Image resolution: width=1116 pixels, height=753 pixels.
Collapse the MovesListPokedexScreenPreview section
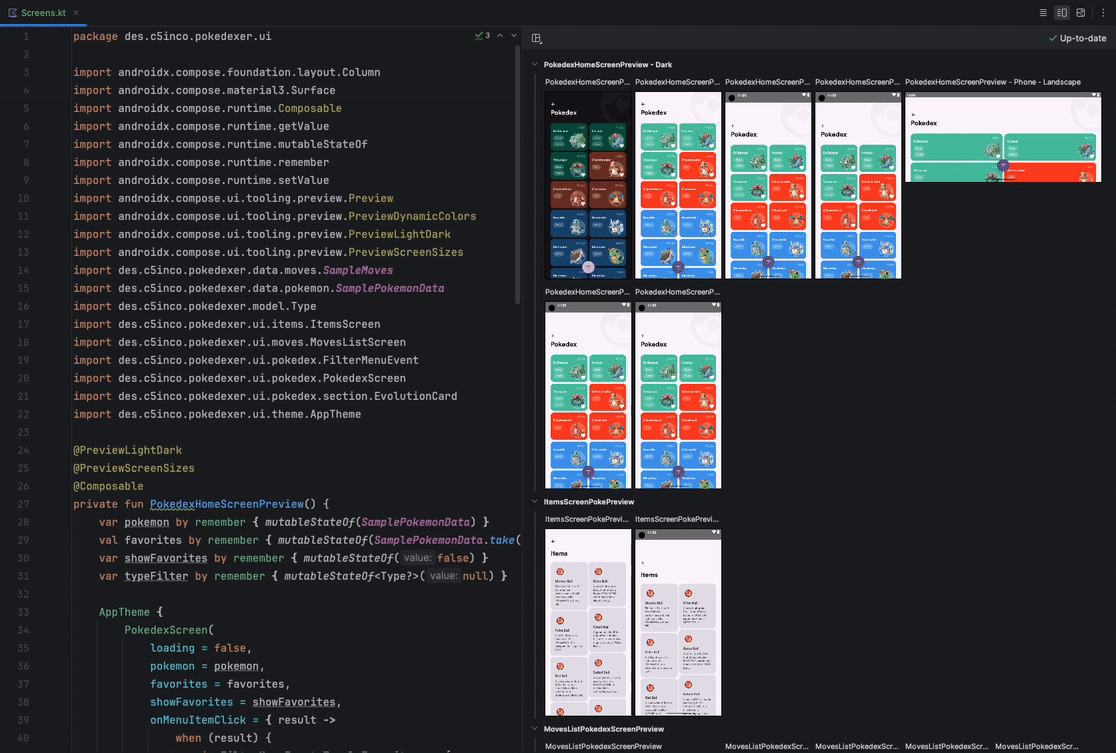(533, 728)
